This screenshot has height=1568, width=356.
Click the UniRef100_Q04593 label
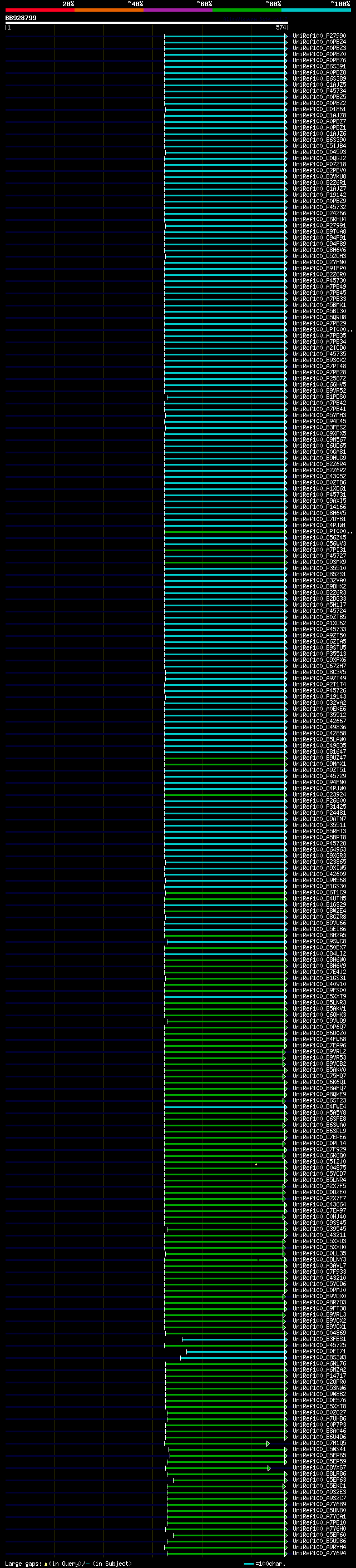pos(319,152)
